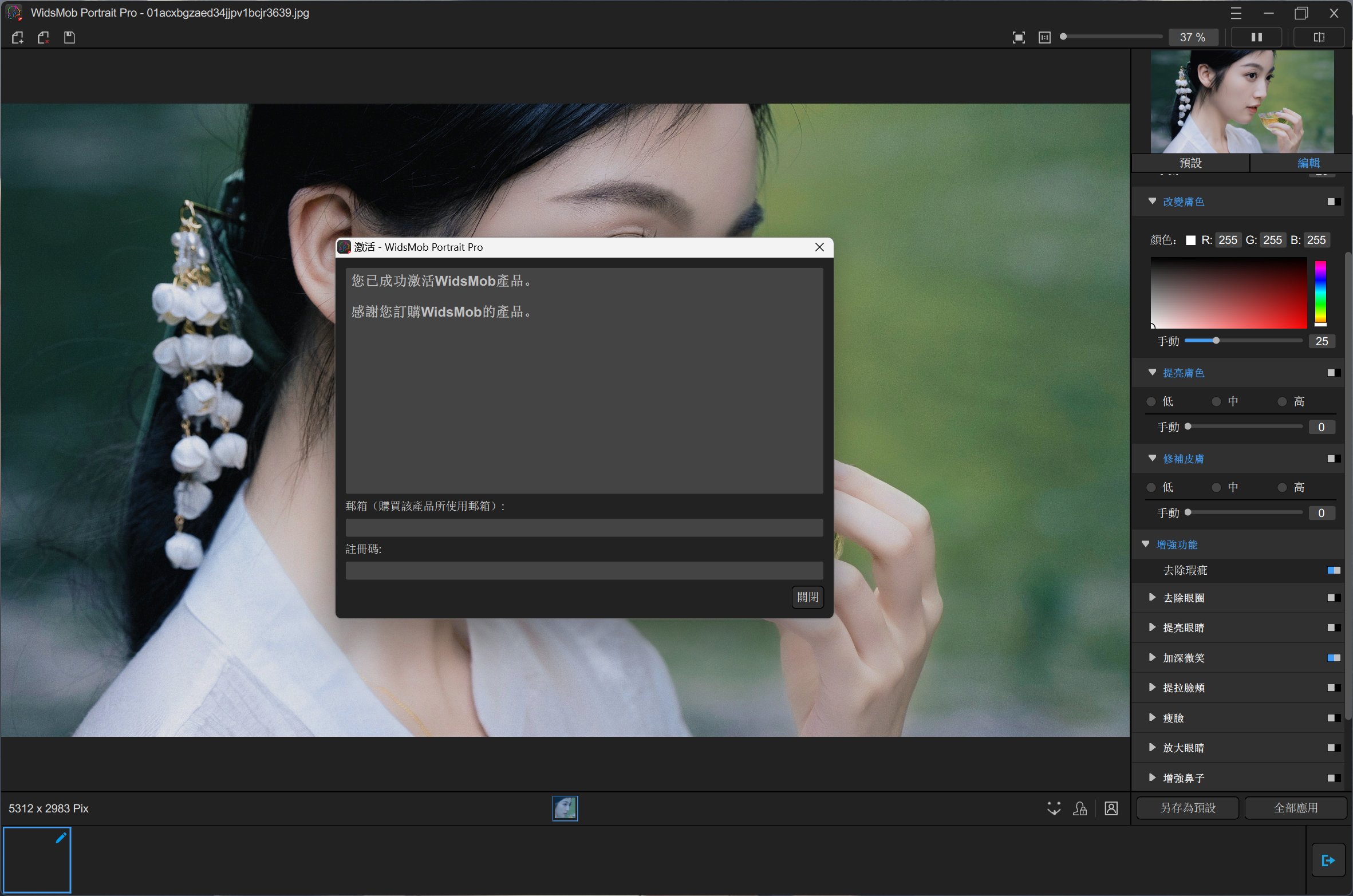Click the 37 % zoom value box

[x=1193, y=37]
